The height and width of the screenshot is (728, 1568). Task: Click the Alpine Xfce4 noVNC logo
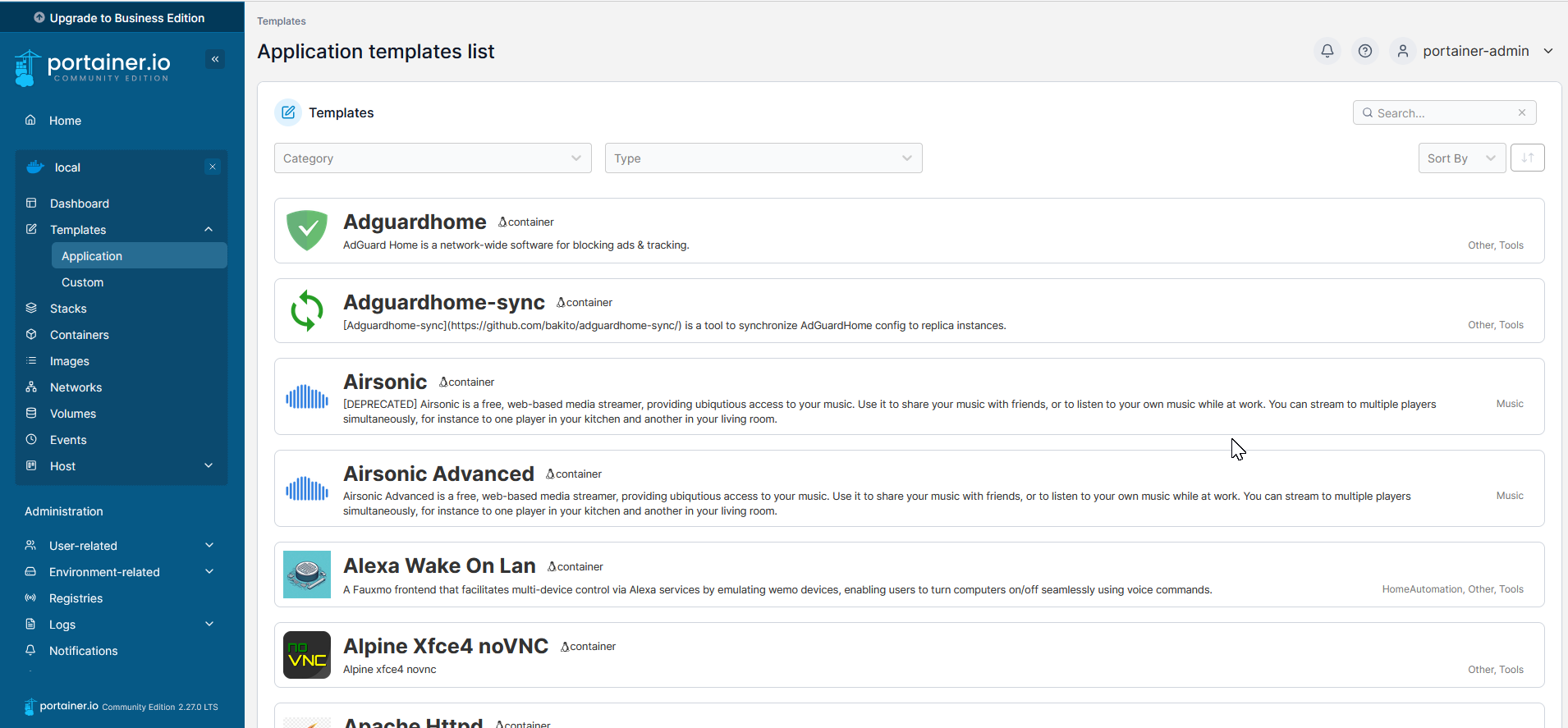pyautogui.click(x=307, y=655)
